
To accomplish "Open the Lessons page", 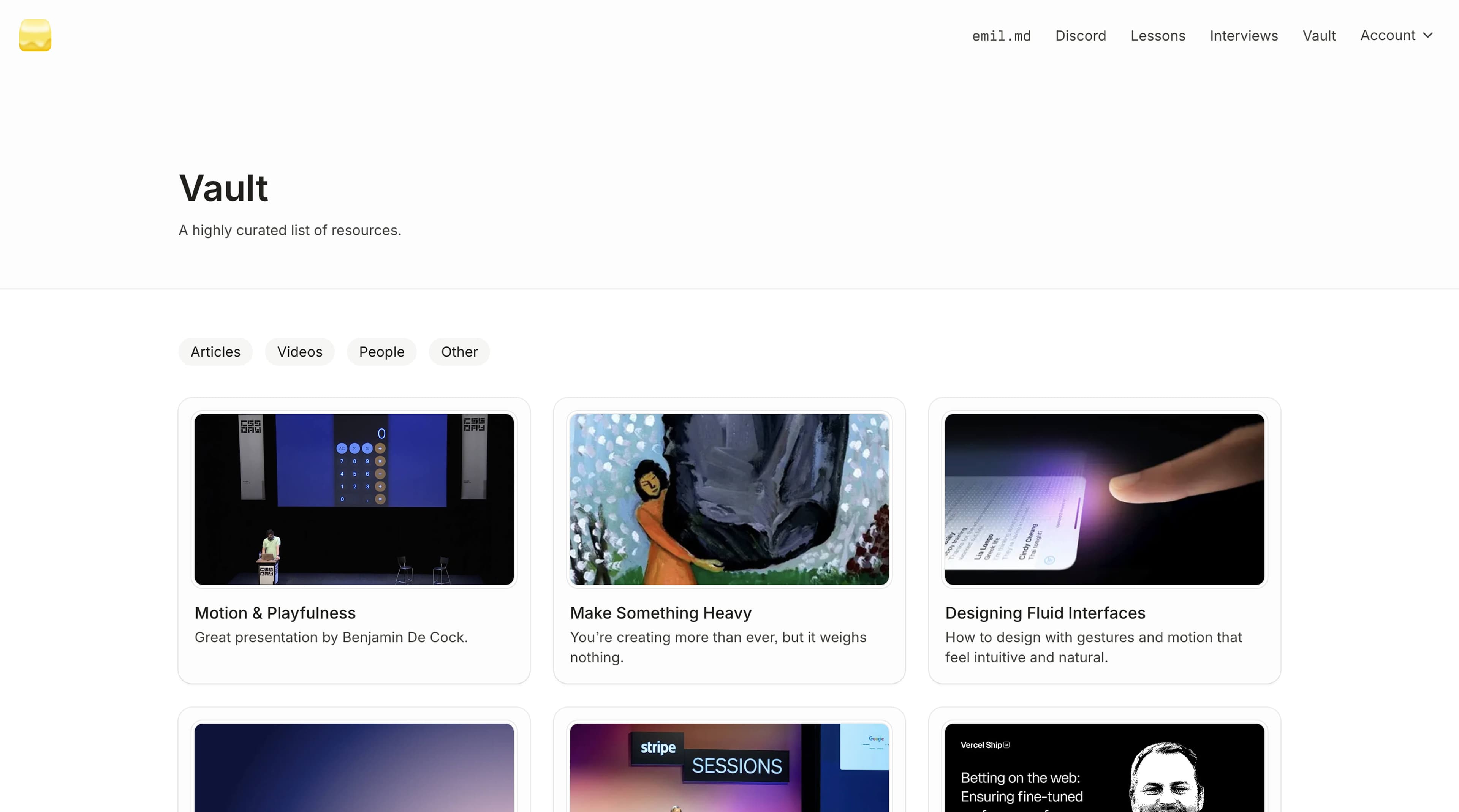I will pos(1158,36).
